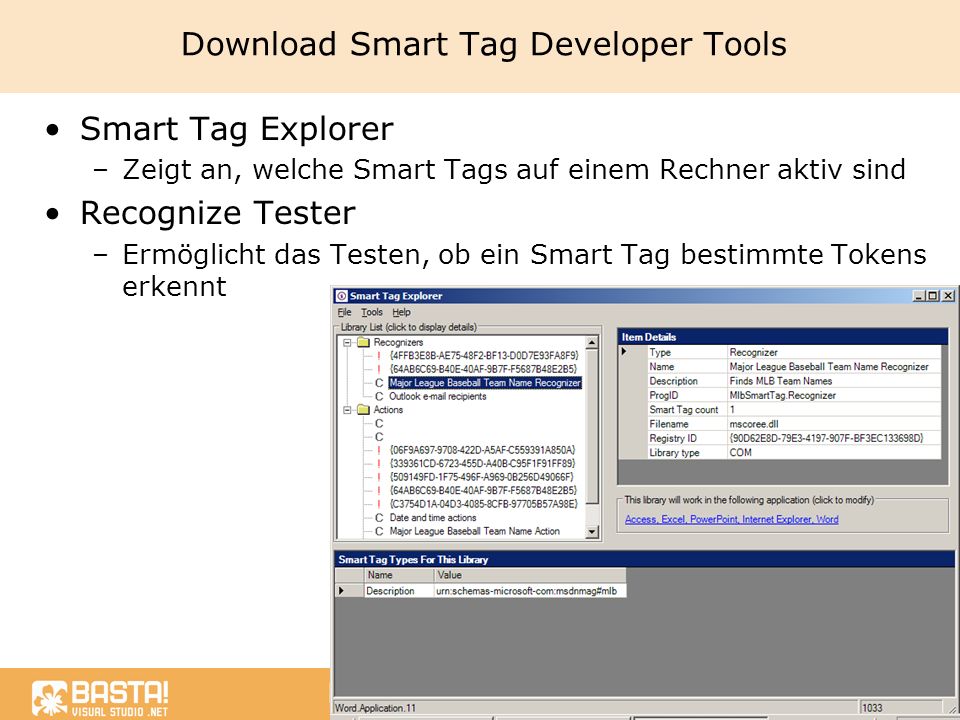Image resolution: width=960 pixels, height=720 pixels.
Task: Select Major League Baseball Team Name Action
Action: coord(474,531)
